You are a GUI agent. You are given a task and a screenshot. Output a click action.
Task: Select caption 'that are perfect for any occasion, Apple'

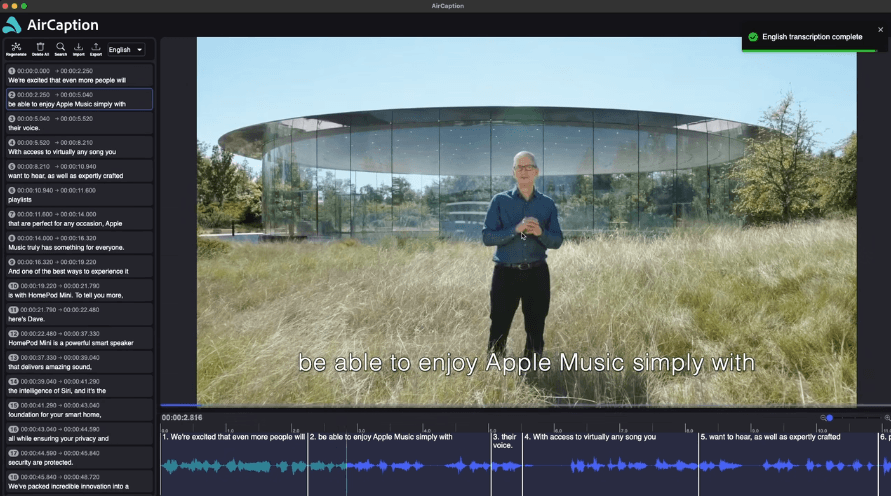tap(80, 219)
